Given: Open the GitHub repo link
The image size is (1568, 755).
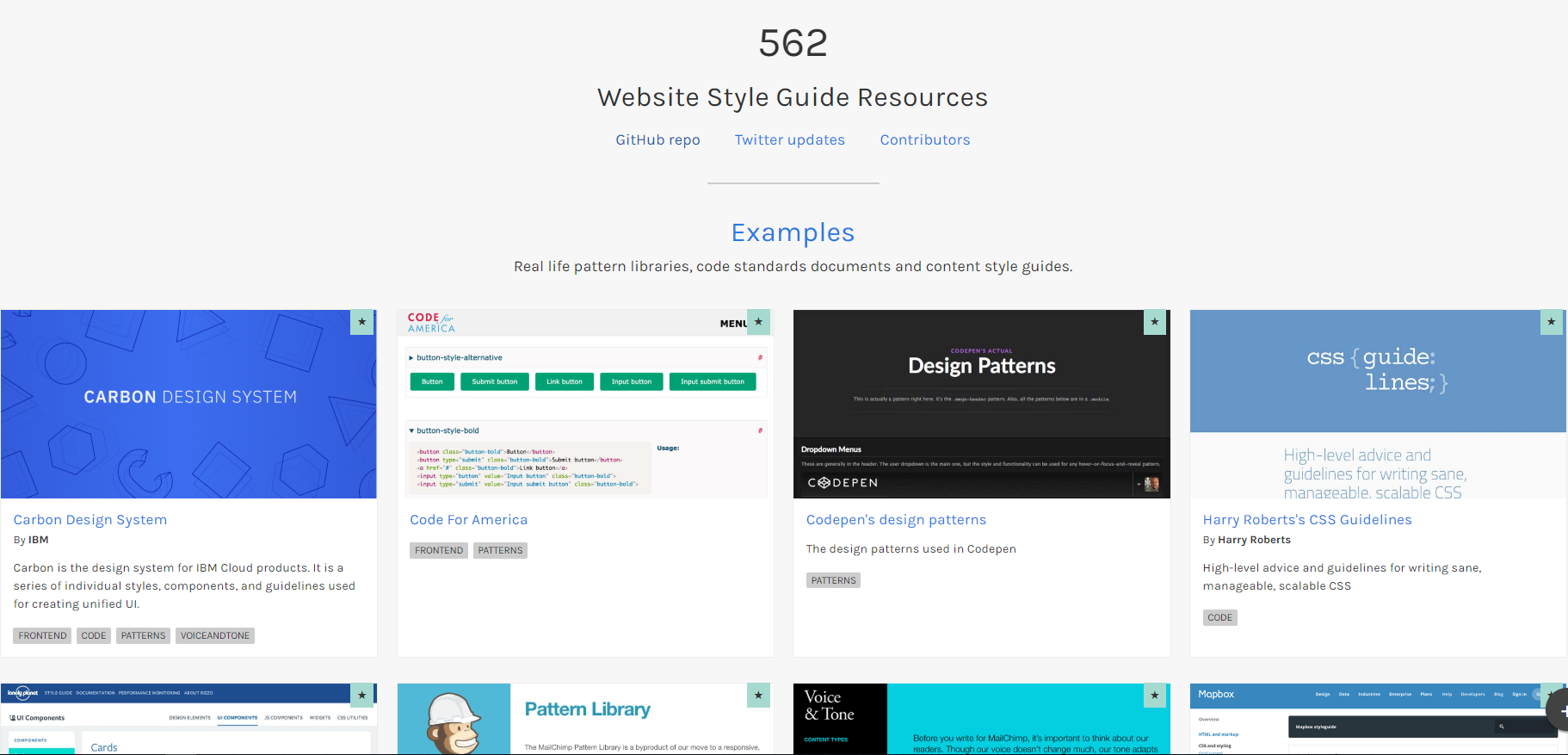Looking at the screenshot, I should [657, 139].
